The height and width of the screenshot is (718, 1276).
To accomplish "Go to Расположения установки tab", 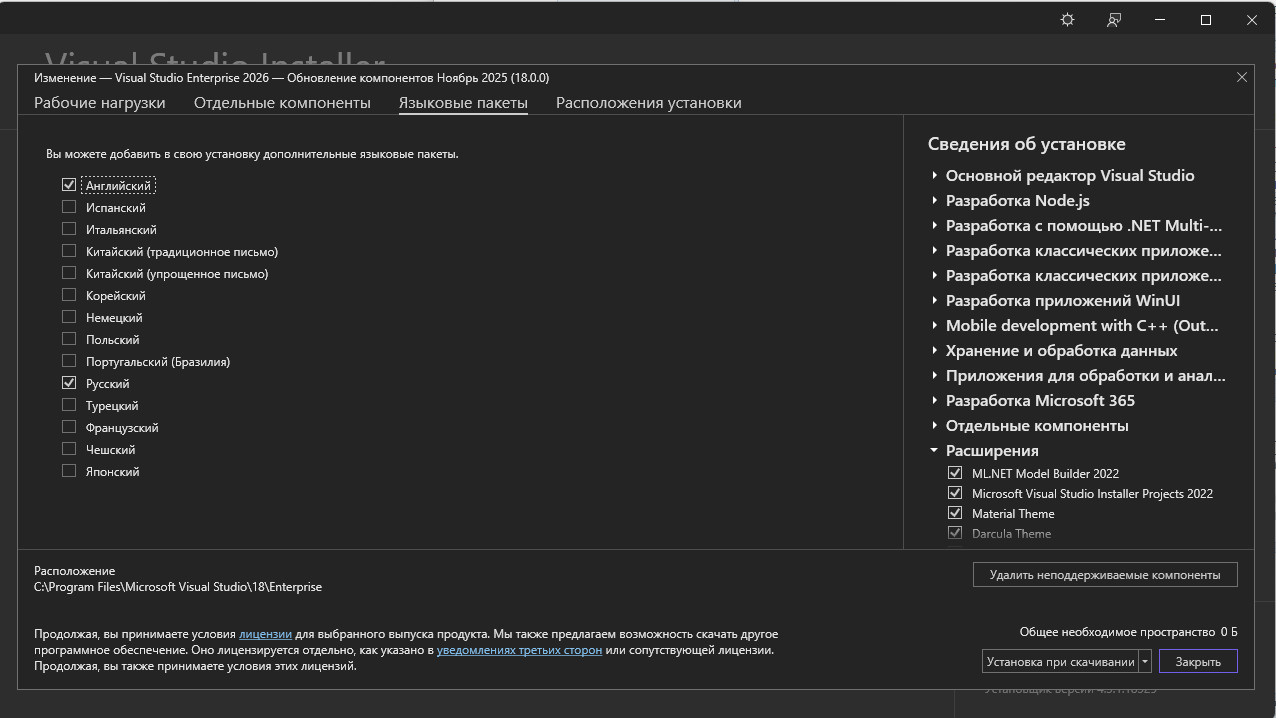I will (648, 103).
